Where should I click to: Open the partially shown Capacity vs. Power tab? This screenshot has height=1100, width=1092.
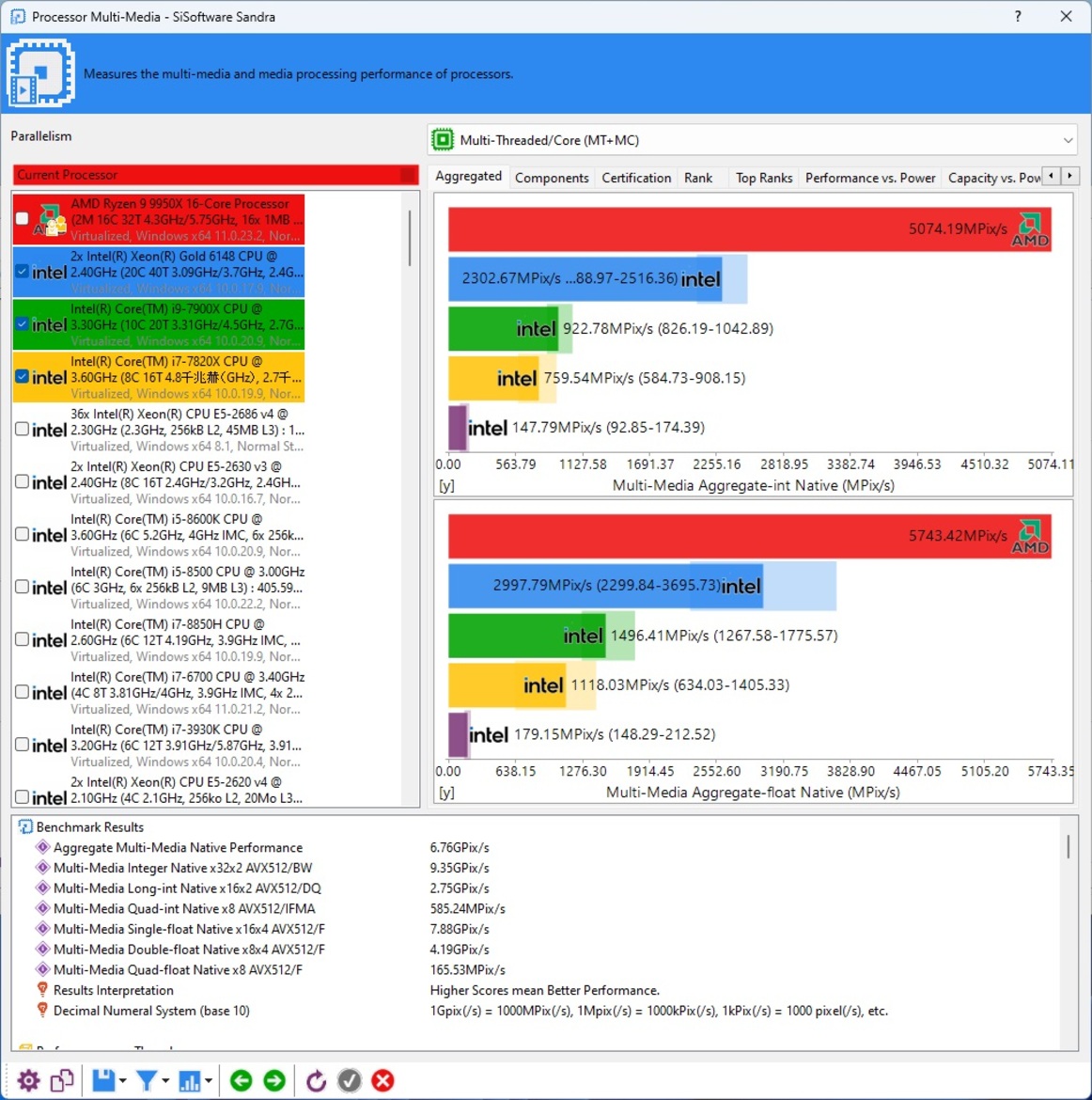[993, 179]
